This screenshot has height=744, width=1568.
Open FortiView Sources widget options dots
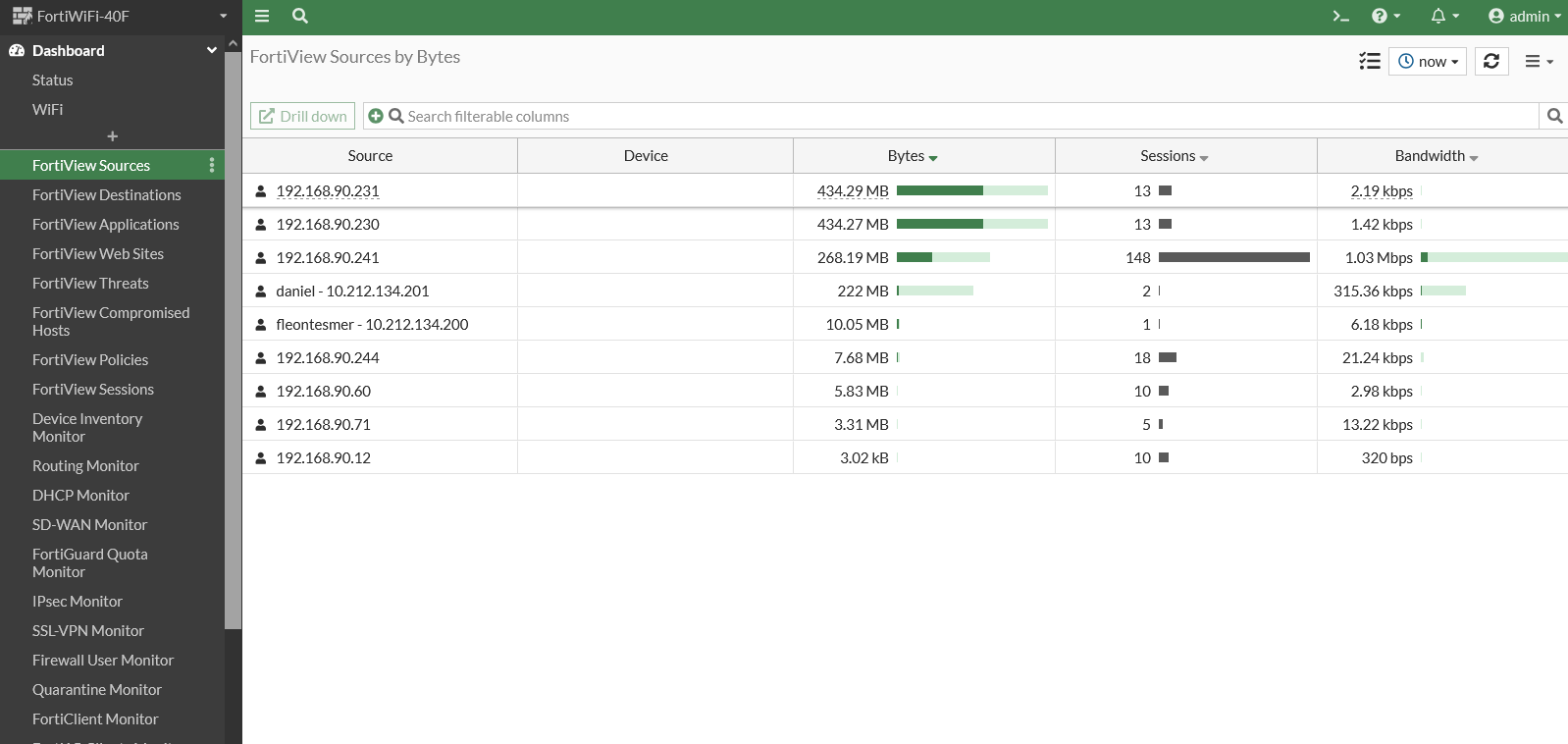(x=212, y=165)
